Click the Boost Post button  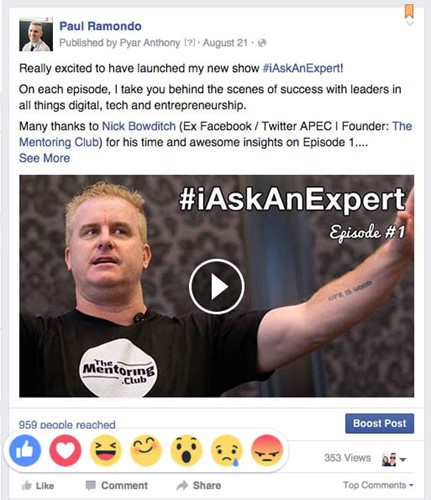click(380, 423)
